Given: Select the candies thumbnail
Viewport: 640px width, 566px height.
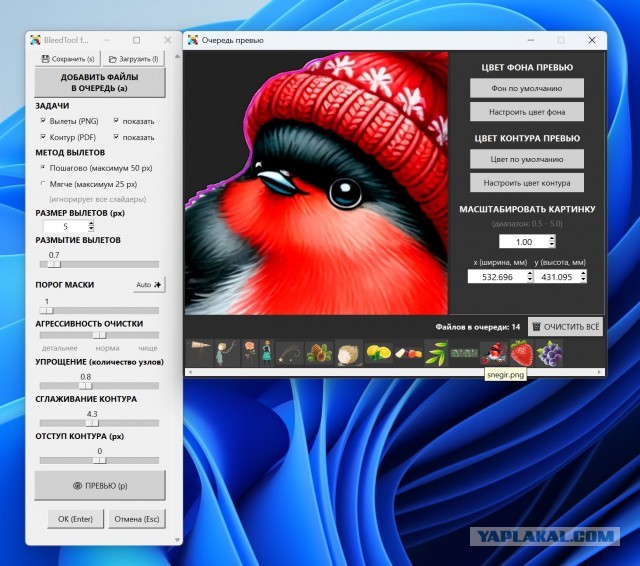Looking at the screenshot, I should click(x=408, y=353).
